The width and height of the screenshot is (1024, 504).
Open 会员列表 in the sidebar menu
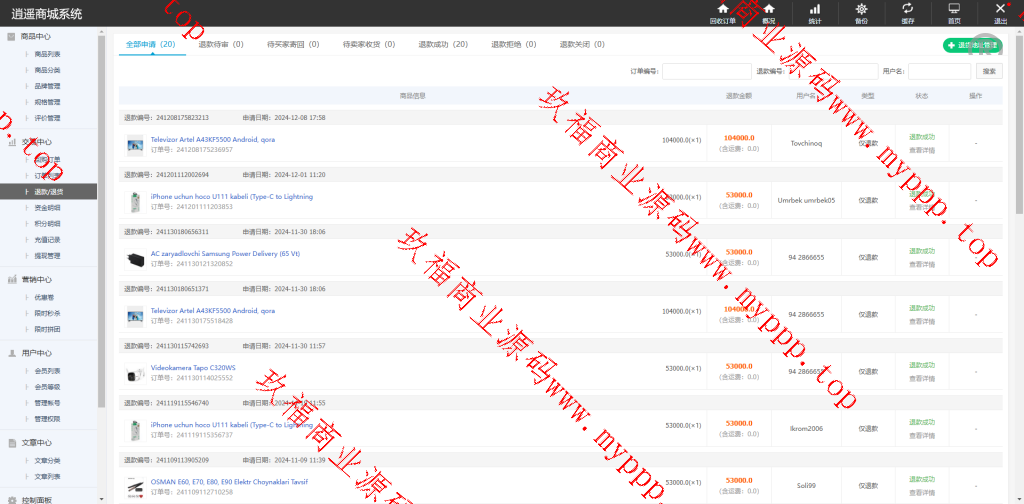pos(47,370)
